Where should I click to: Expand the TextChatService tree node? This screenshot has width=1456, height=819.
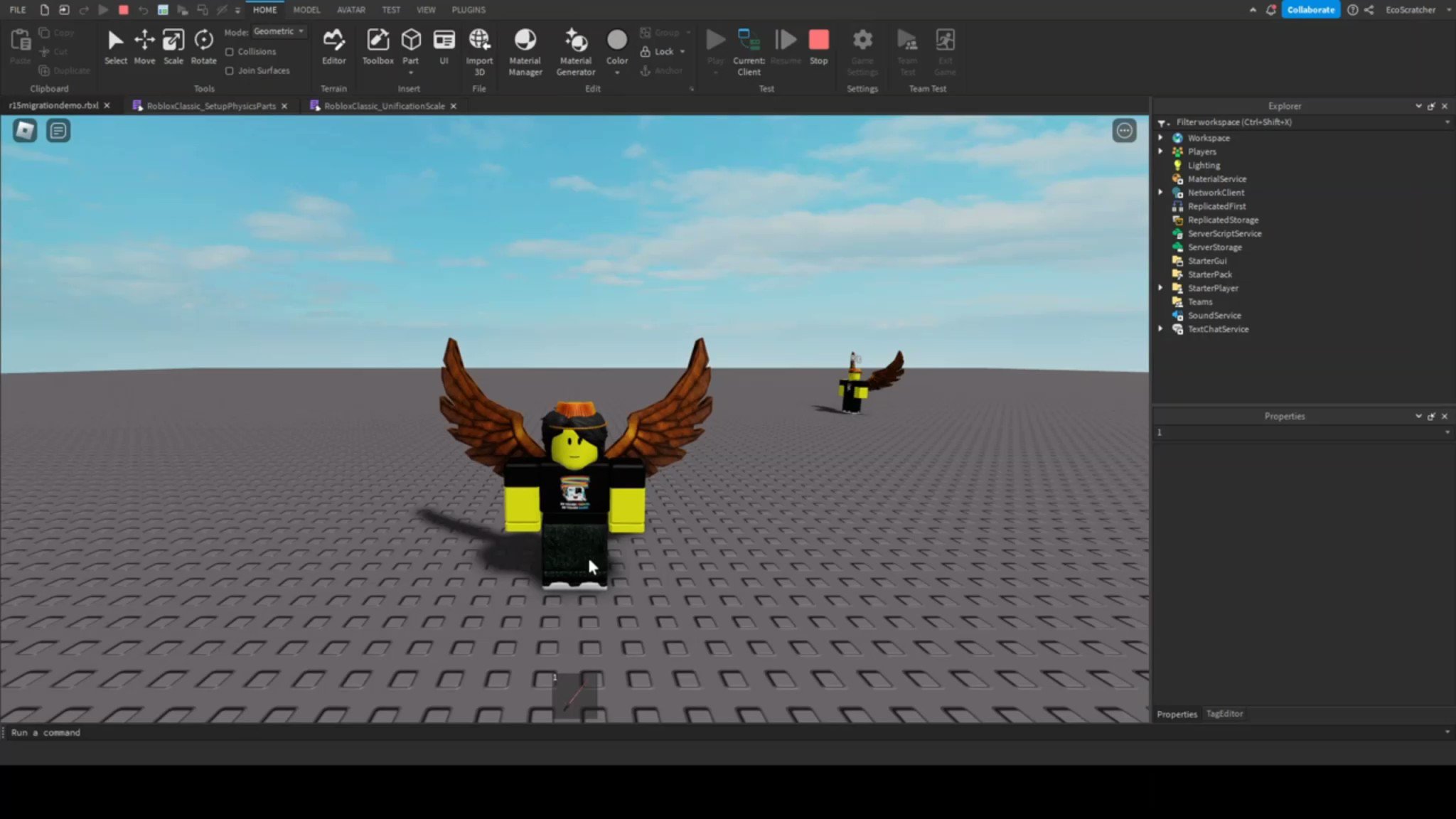click(x=1160, y=329)
